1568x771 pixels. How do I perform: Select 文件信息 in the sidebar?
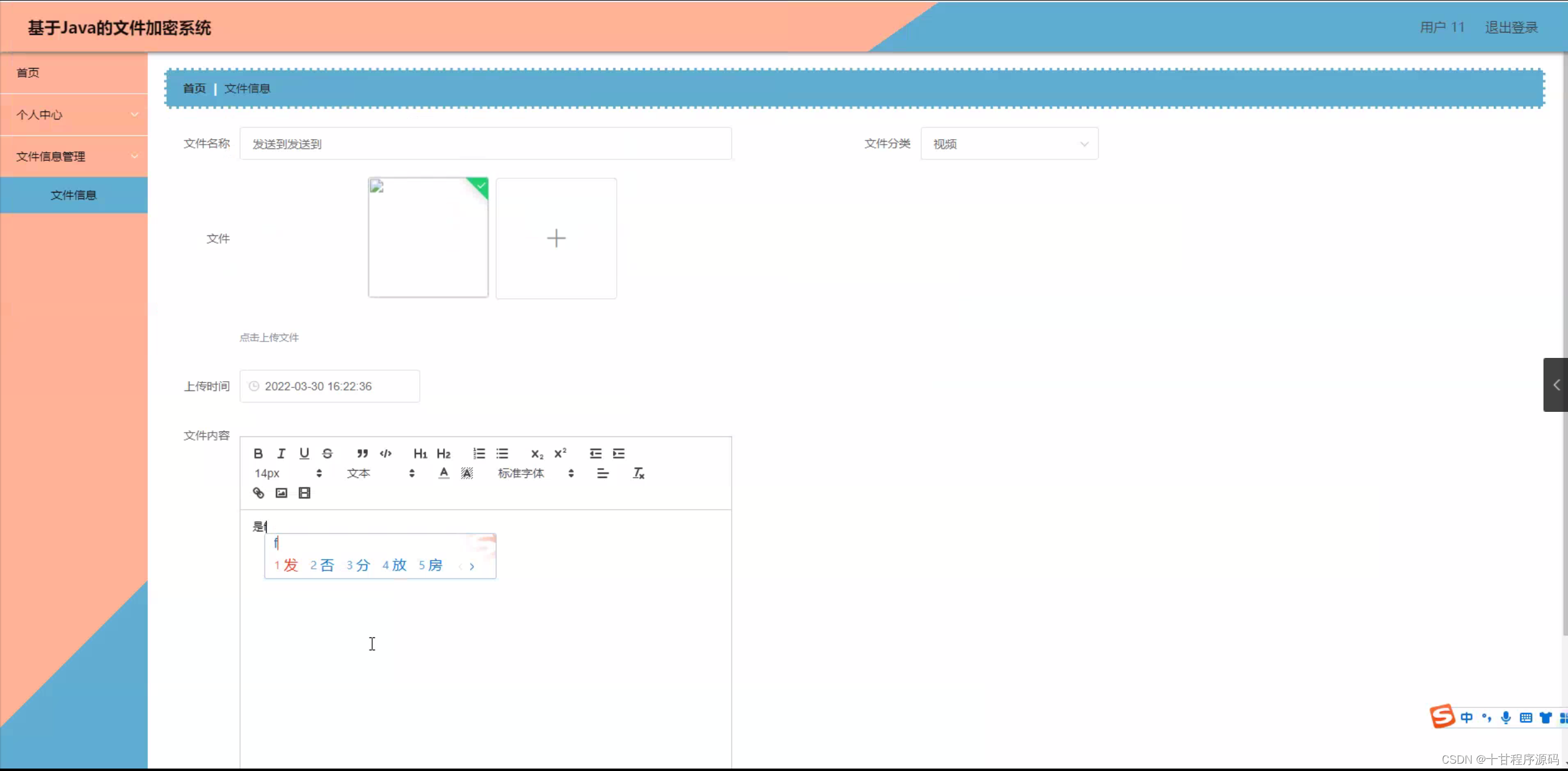tap(74, 195)
